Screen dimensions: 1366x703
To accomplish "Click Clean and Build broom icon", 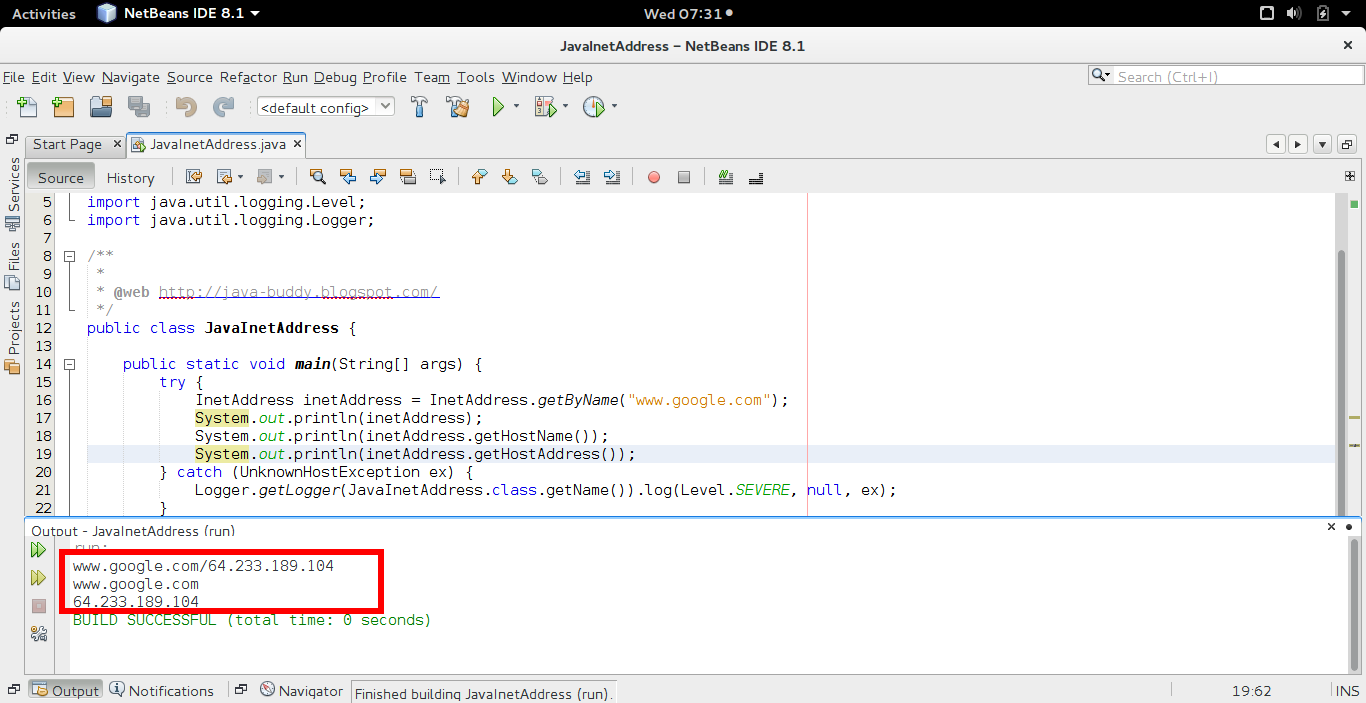I will pos(458,106).
